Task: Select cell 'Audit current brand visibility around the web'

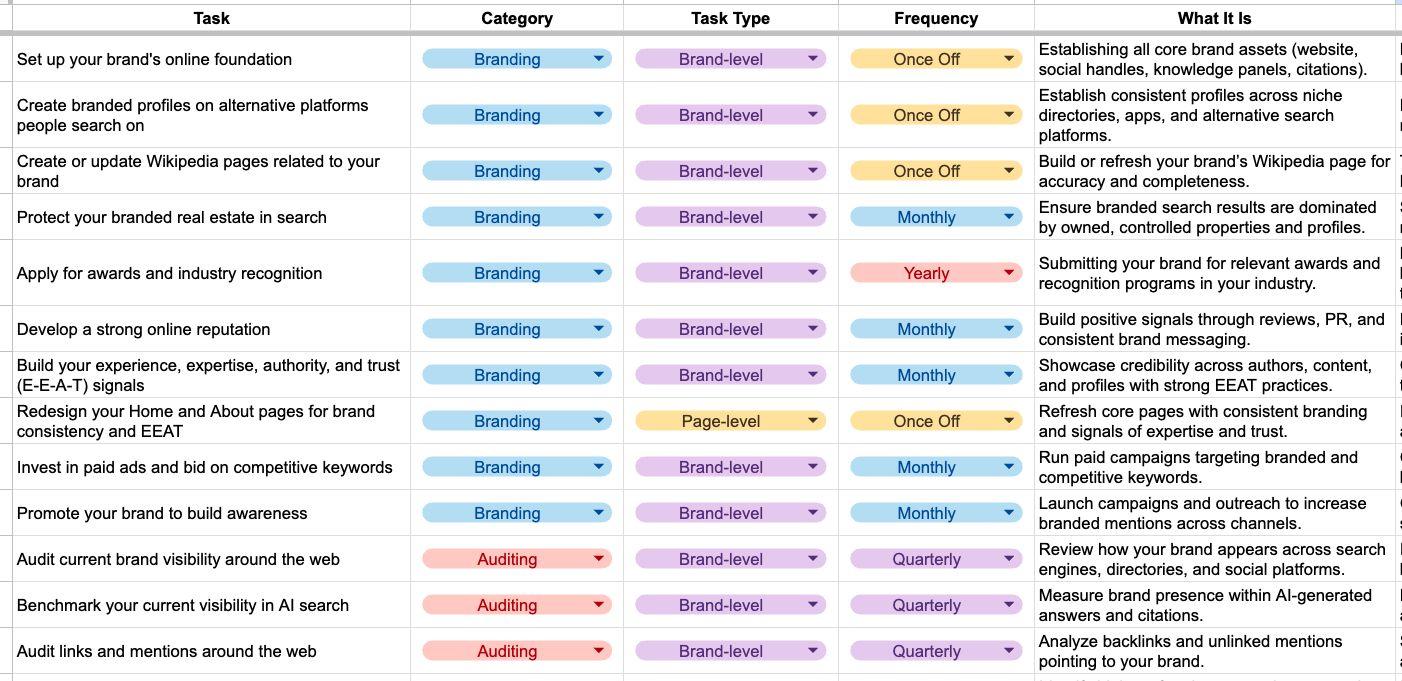Action: (x=211, y=559)
